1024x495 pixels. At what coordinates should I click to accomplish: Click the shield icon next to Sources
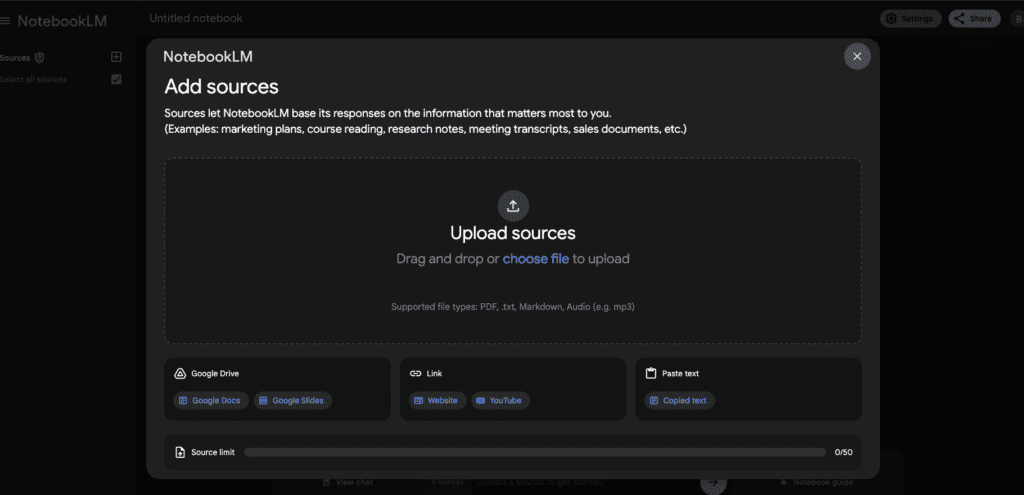40,58
